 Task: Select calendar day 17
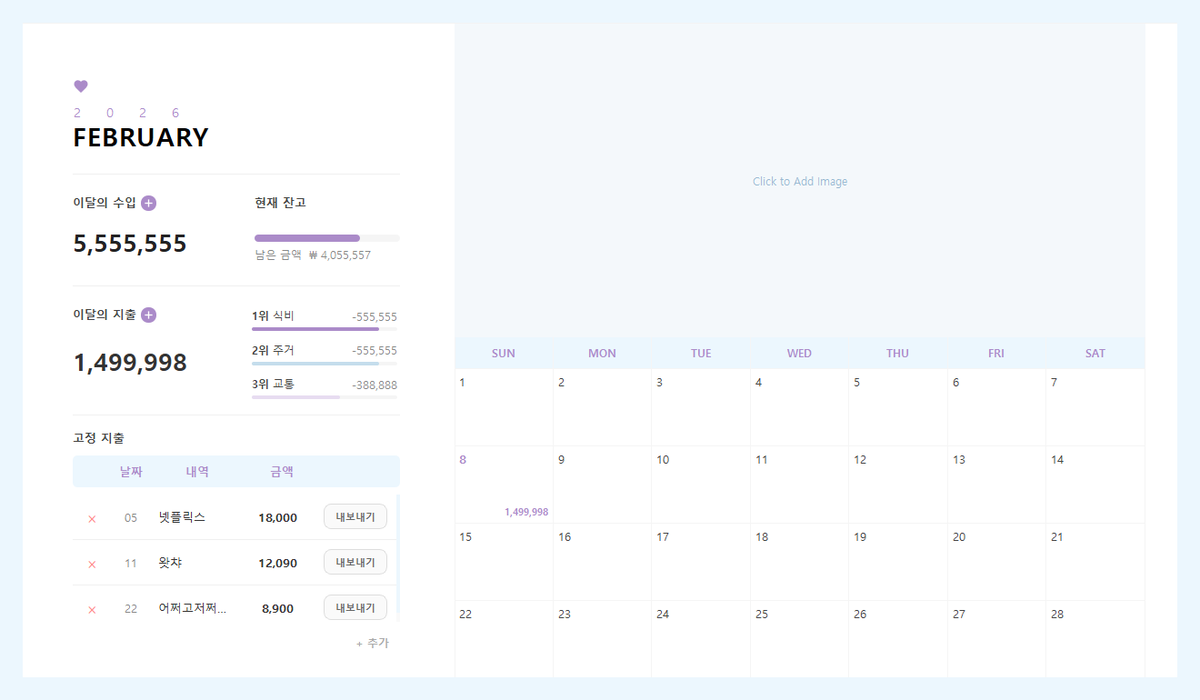701,562
